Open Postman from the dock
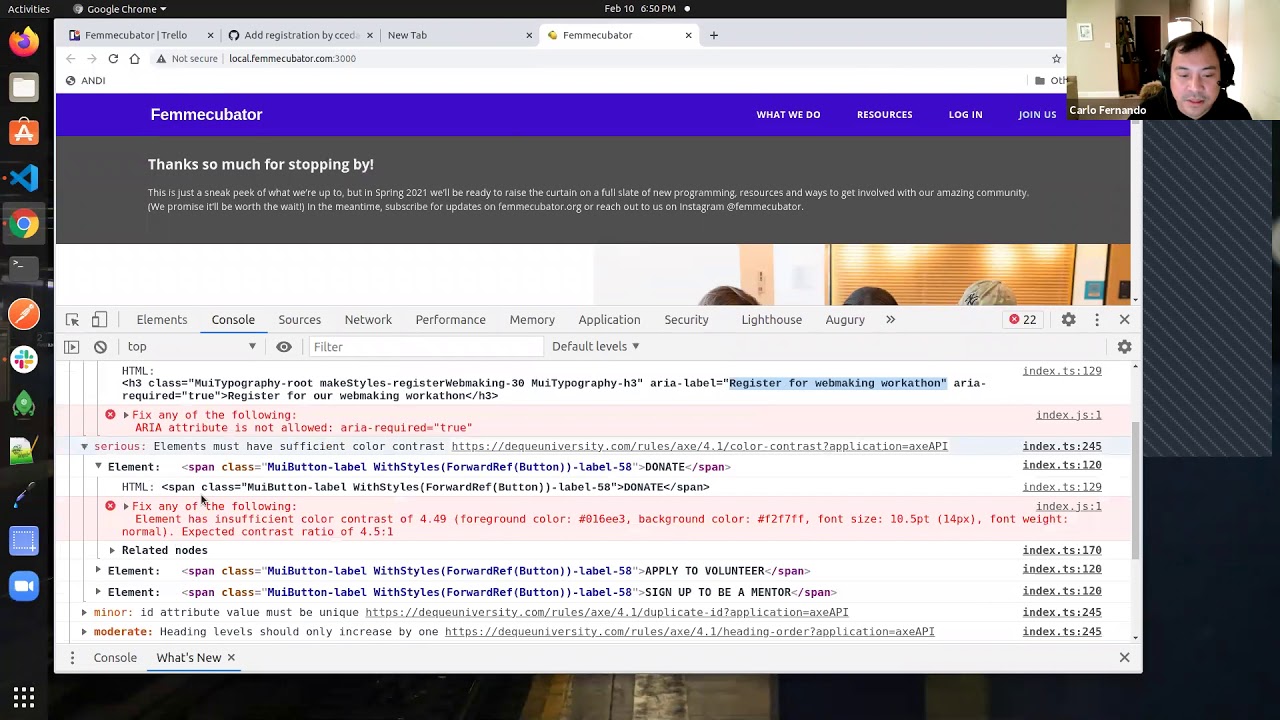This screenshot has width=1280, height=720. 24,314
